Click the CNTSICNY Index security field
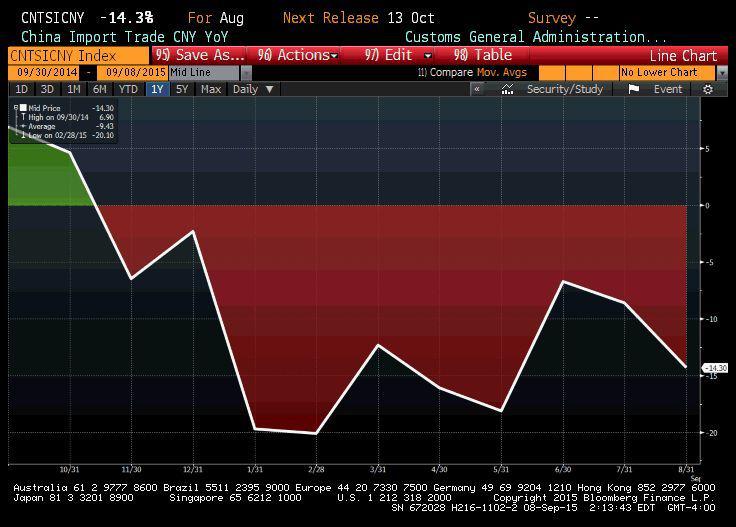Screen dimensions: 736x527 (64, 56)
